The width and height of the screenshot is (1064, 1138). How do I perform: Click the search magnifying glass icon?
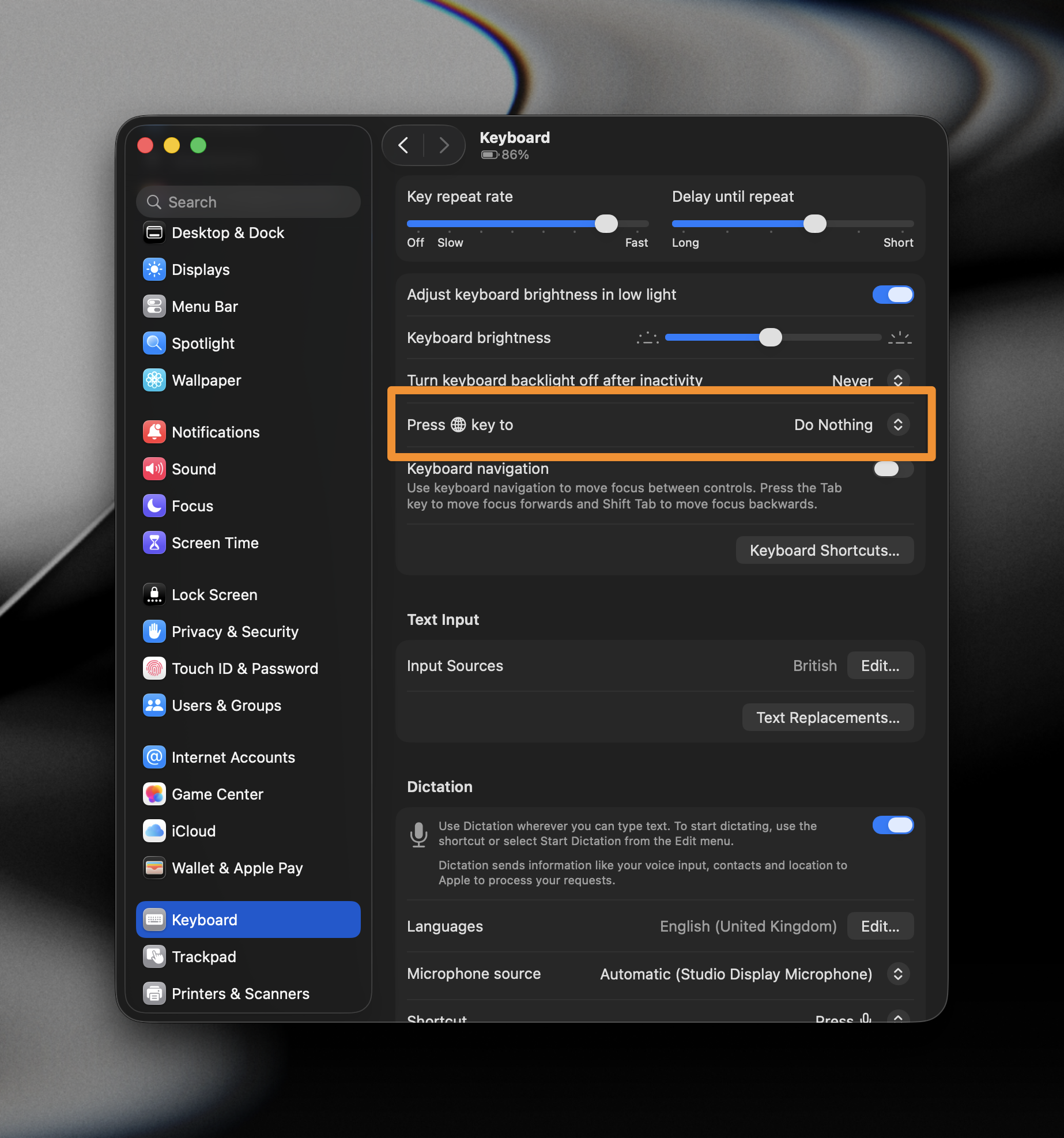(154, 202)
